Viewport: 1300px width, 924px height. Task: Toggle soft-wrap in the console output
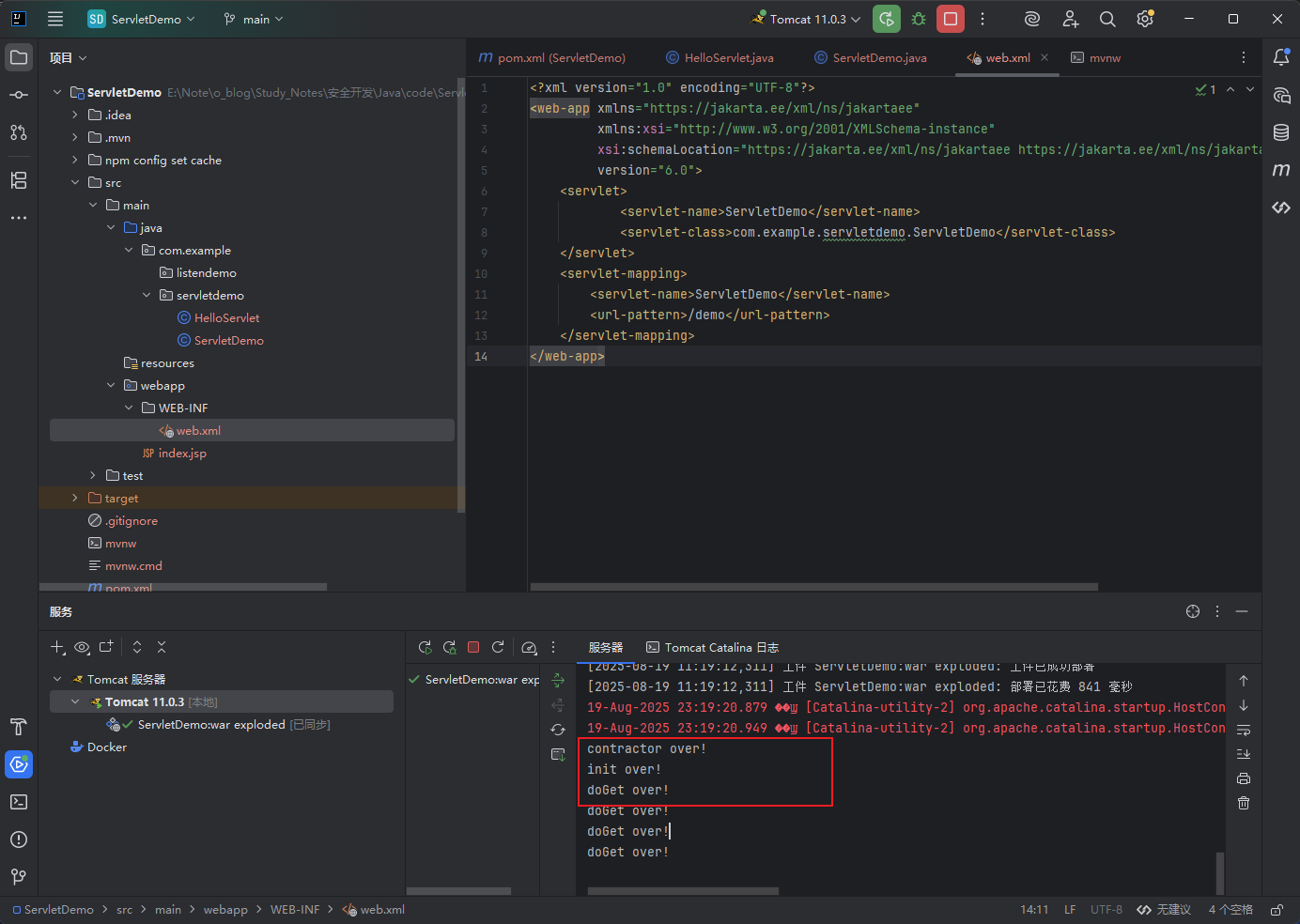coord(1244,730)
